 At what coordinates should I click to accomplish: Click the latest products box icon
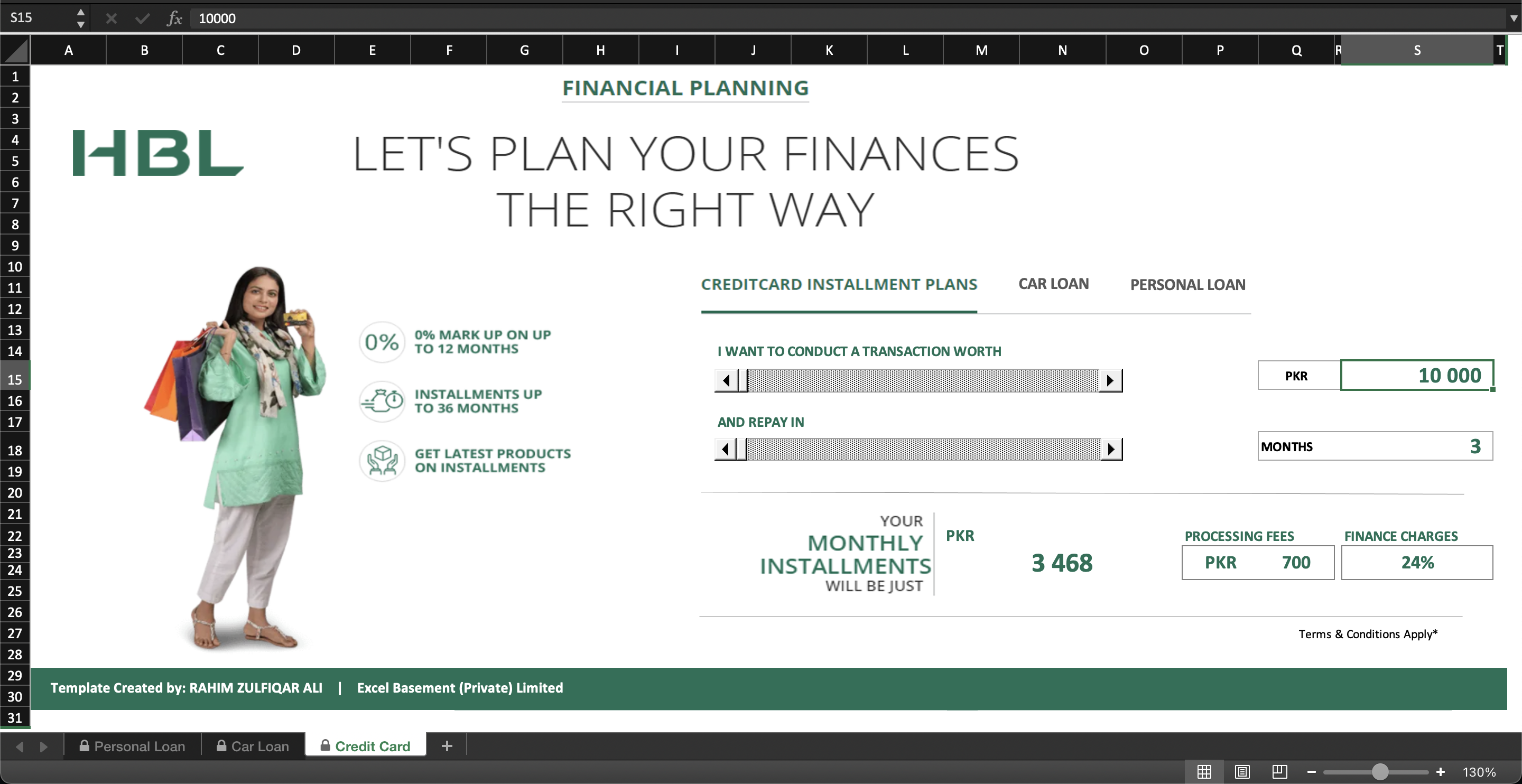pyautogui.click(x=382, y=461)
